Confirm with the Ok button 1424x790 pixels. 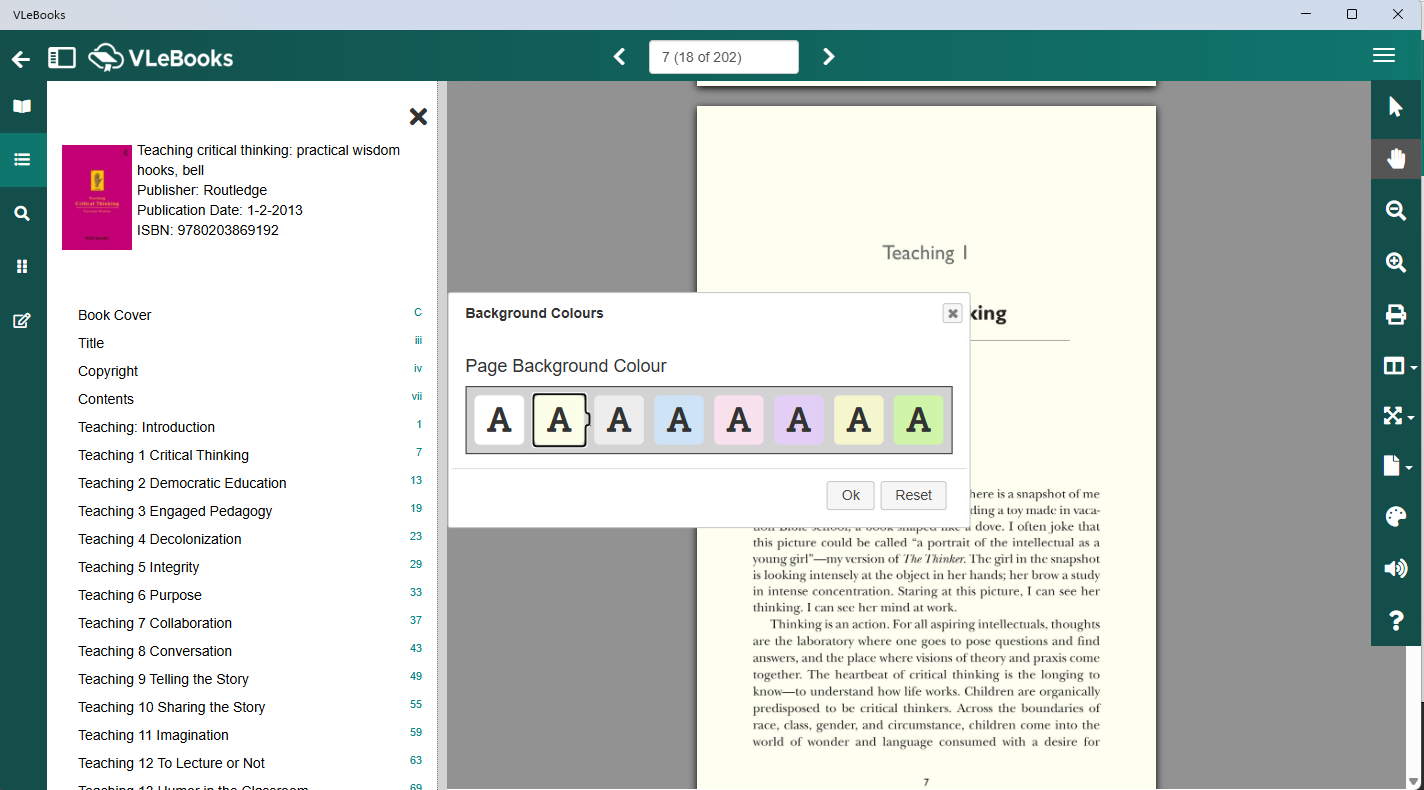[x=849, y=495]
